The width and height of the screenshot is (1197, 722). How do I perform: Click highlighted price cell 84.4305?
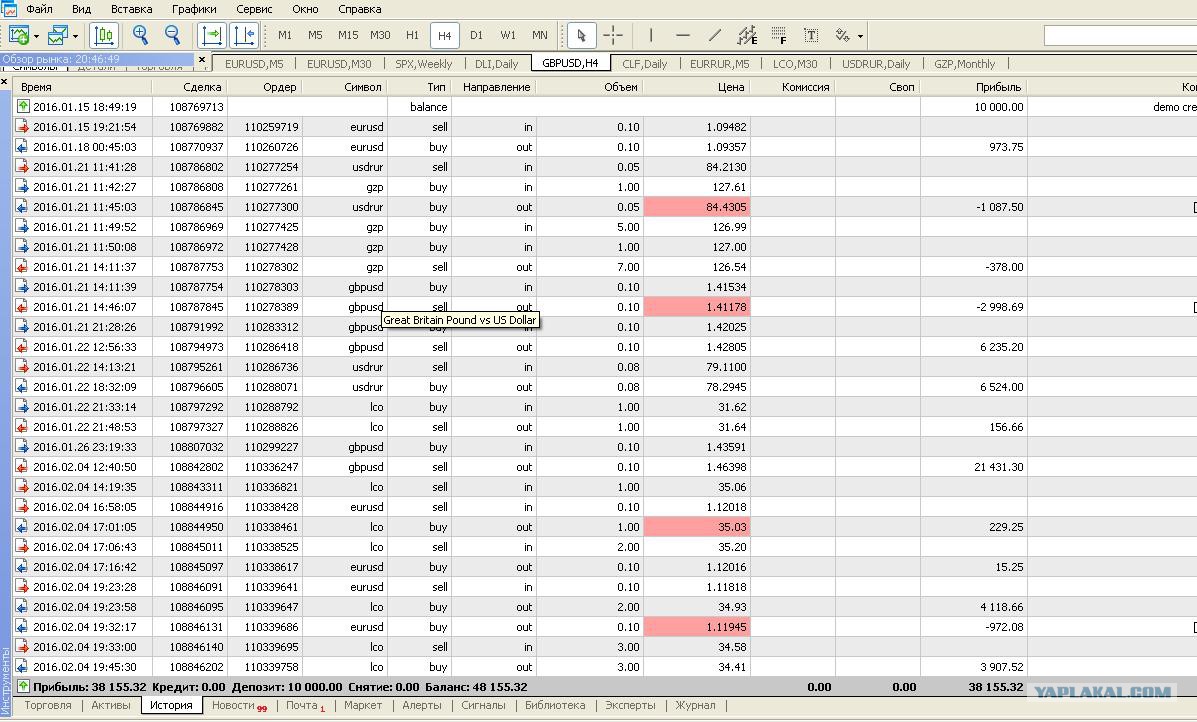pyautogui.click(x=697, y=207)
